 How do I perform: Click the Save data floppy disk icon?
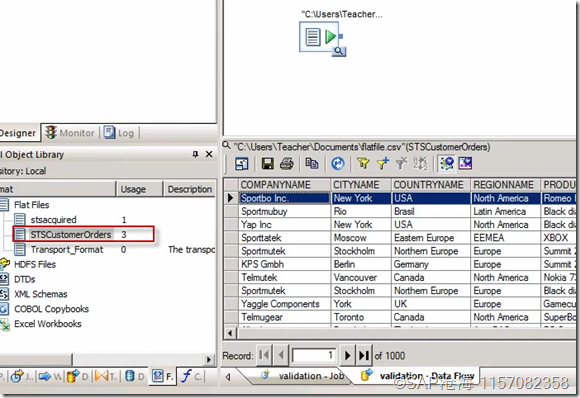click(x=267, y=163)
